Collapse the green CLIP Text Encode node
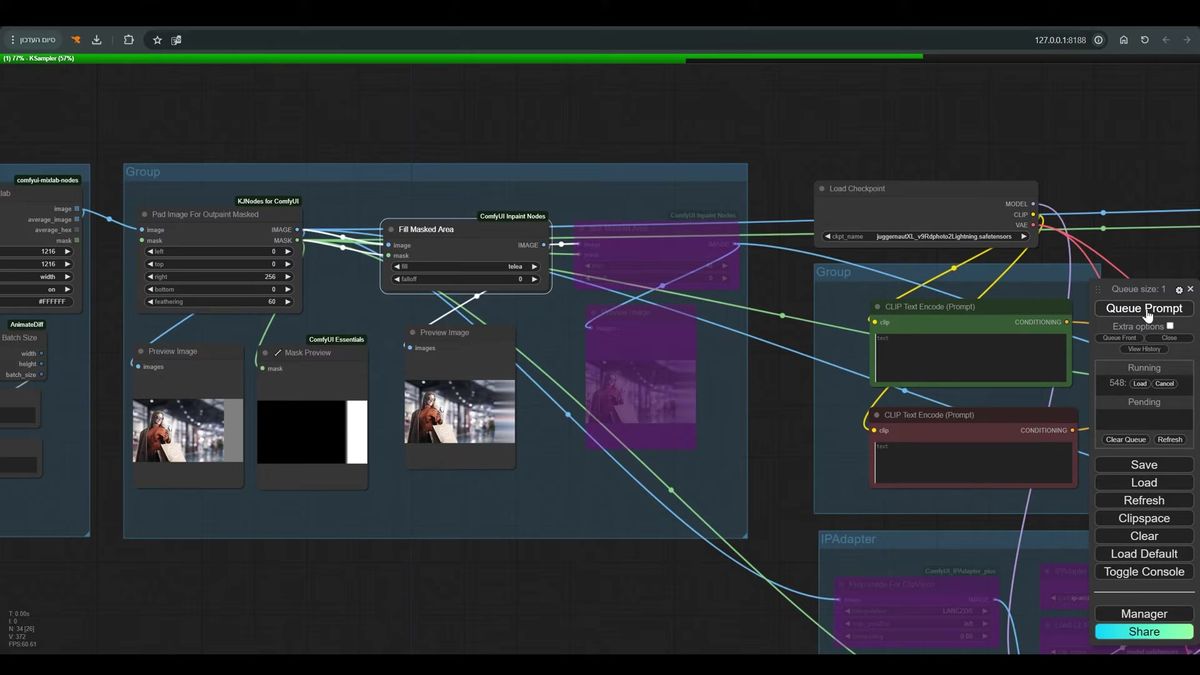 878,307
